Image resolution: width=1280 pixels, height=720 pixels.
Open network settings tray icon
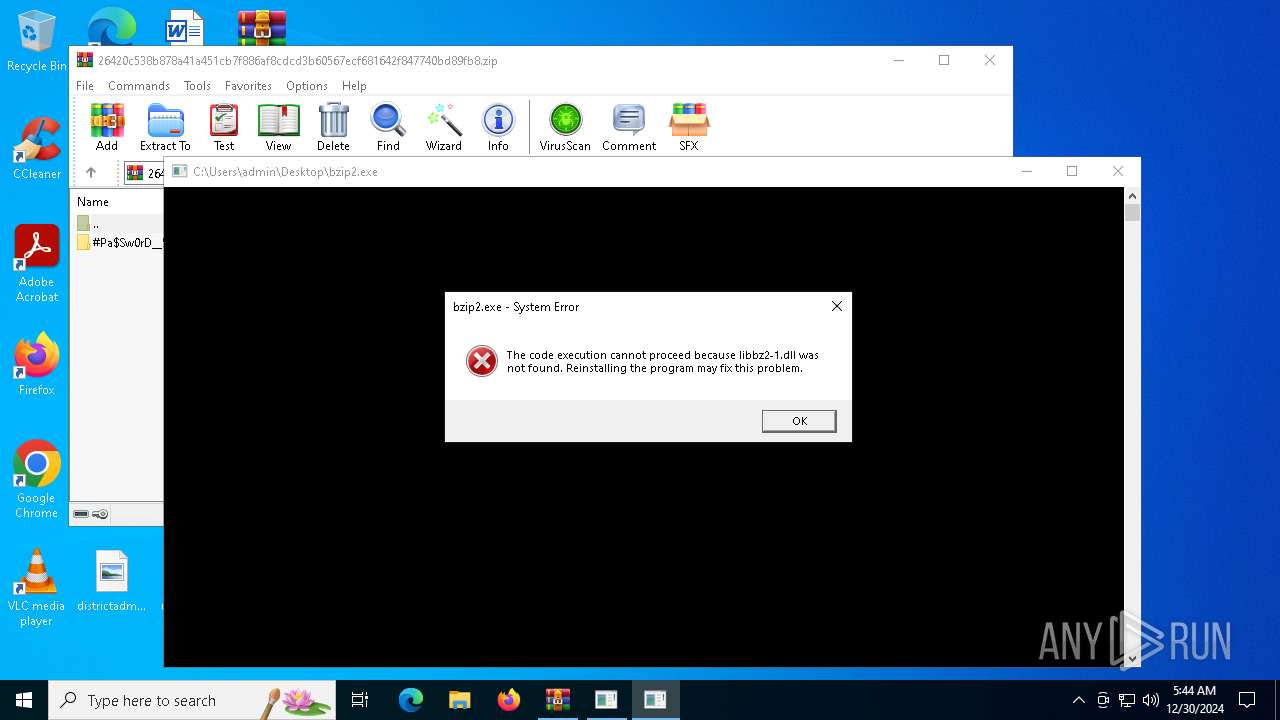[1127, 700]
